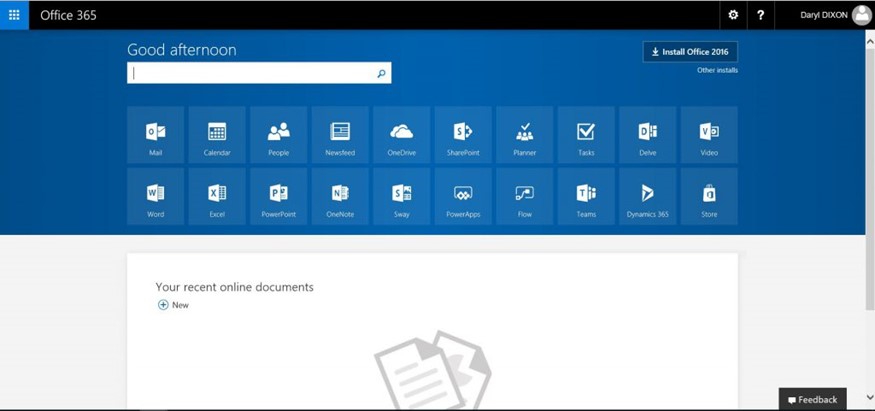Open the Mail app tile

click(x=156, y=134)
